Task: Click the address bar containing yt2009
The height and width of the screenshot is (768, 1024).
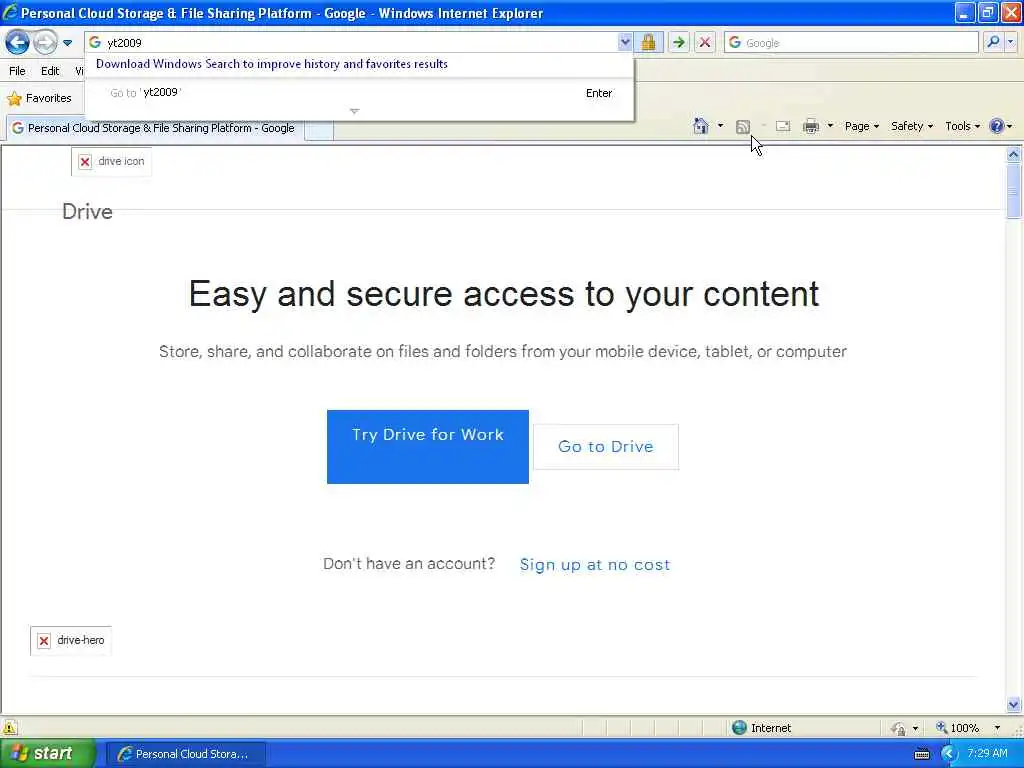Action: point(351,42)
